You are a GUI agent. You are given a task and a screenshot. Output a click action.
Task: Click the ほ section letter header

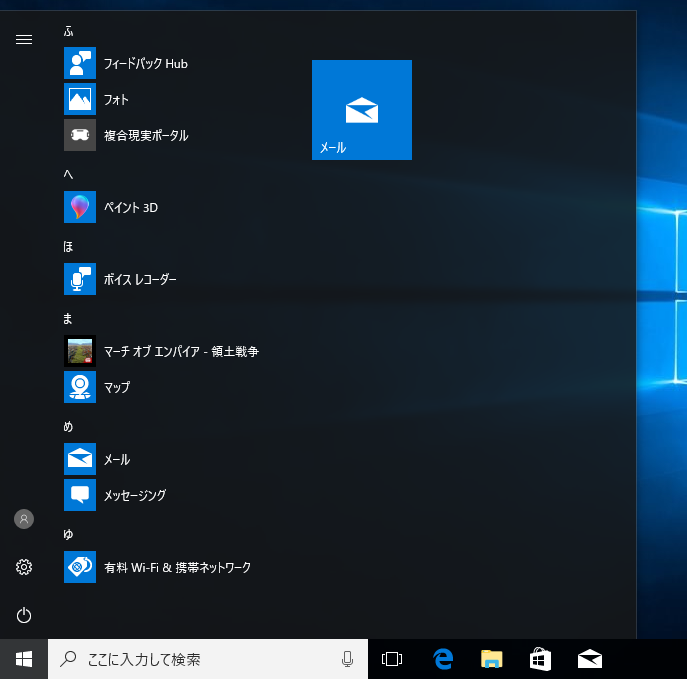(68, 247)
